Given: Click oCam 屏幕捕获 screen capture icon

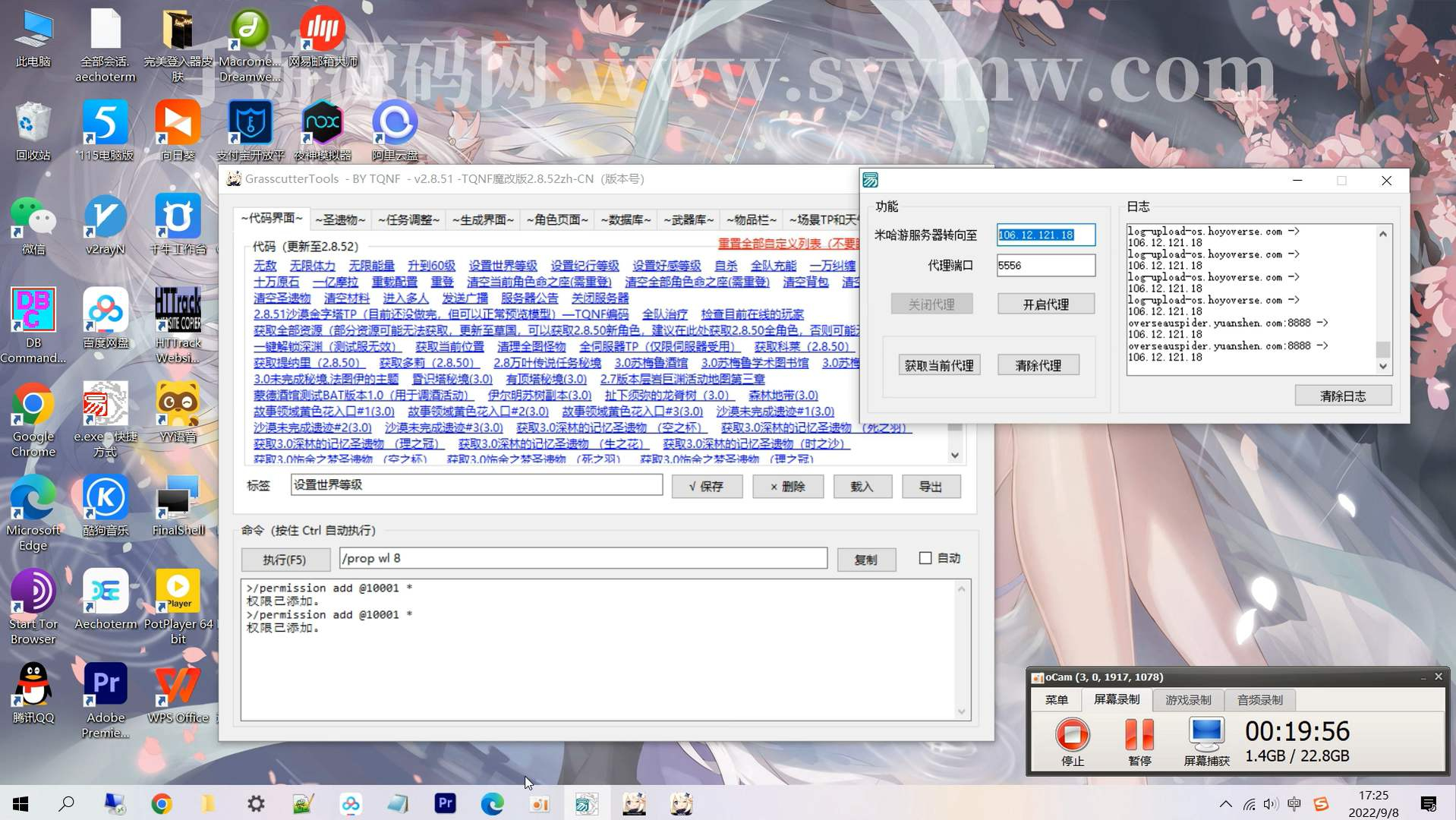Looking at the screenshot, I should point(1206,741).
